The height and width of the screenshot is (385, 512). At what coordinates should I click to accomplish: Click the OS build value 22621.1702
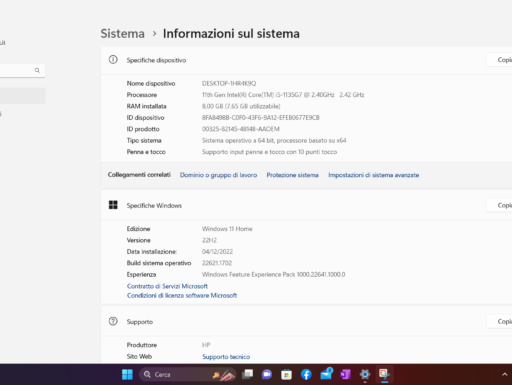[x=217, y=263]
